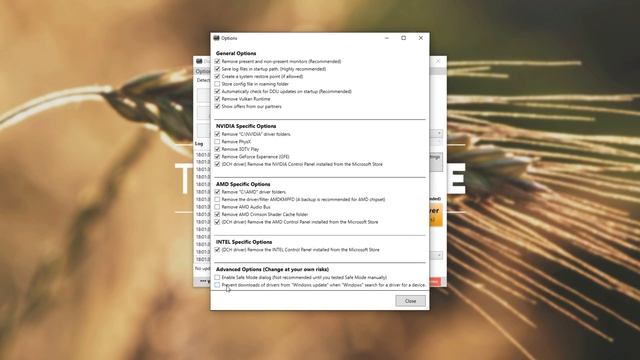Toggle automatic check for DDU updates

[x=217, y=91]
